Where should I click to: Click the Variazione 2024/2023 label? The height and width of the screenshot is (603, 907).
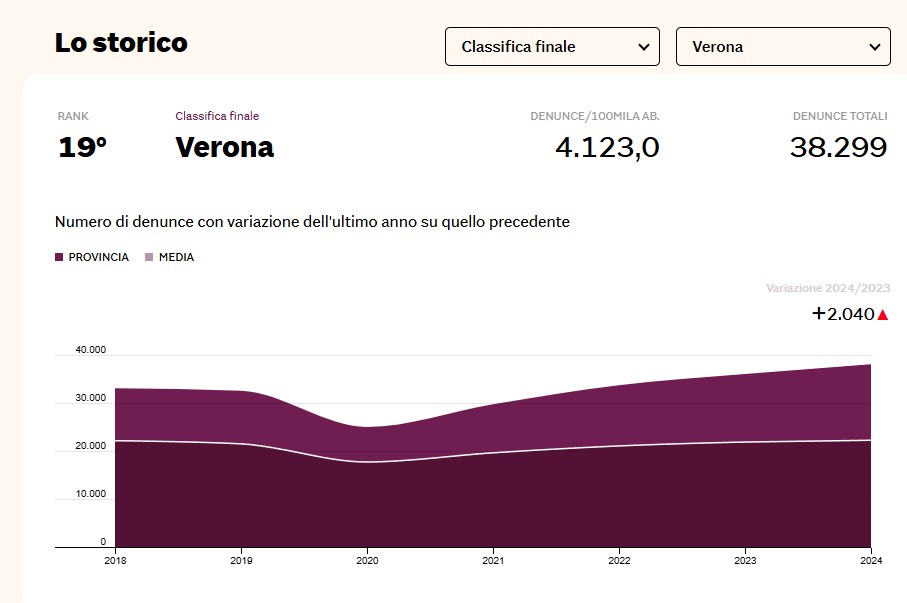point(827,287)
